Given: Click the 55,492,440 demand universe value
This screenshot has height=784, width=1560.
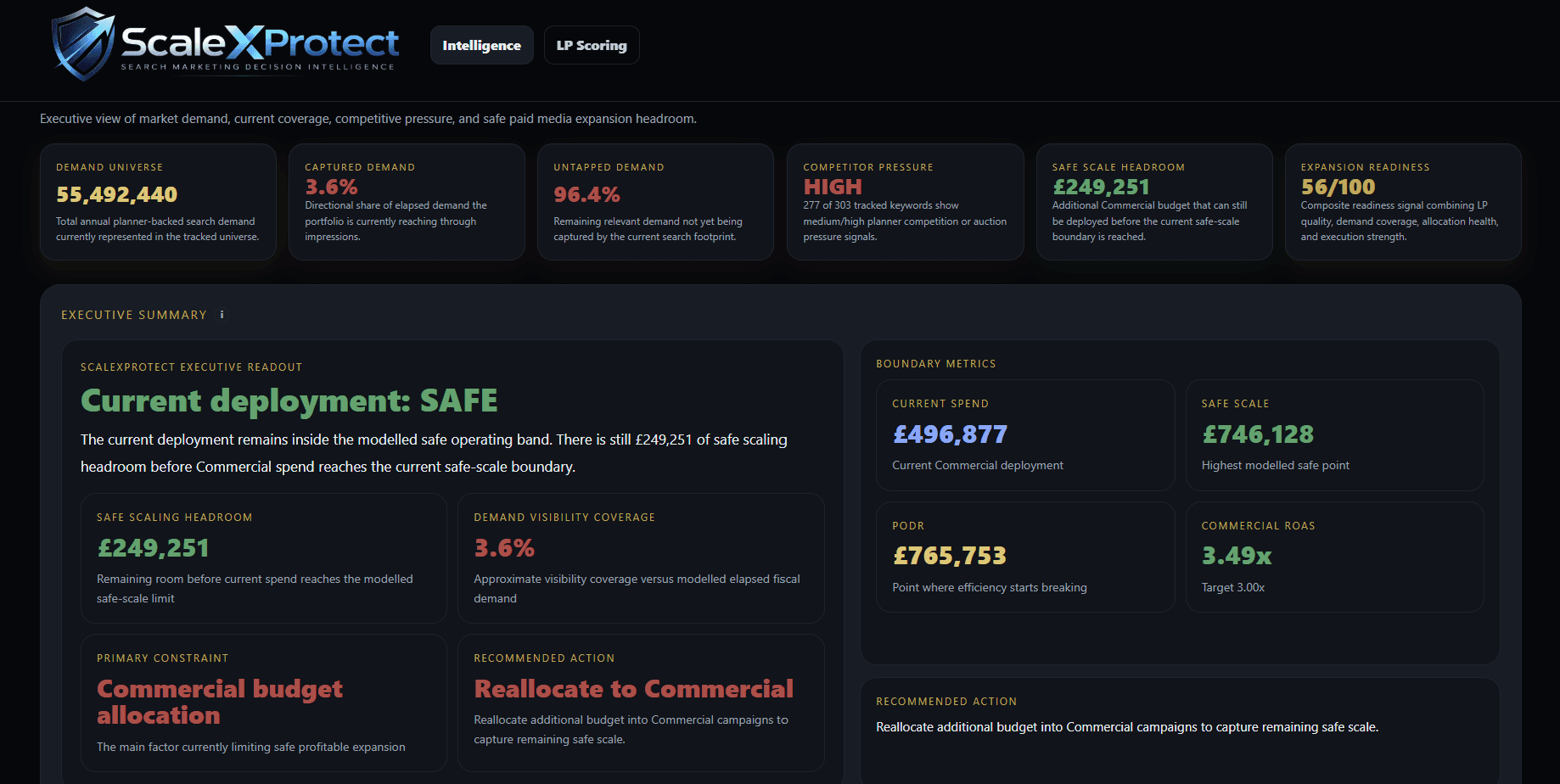Looking at the screenshot, I should [x=117, y=194].
